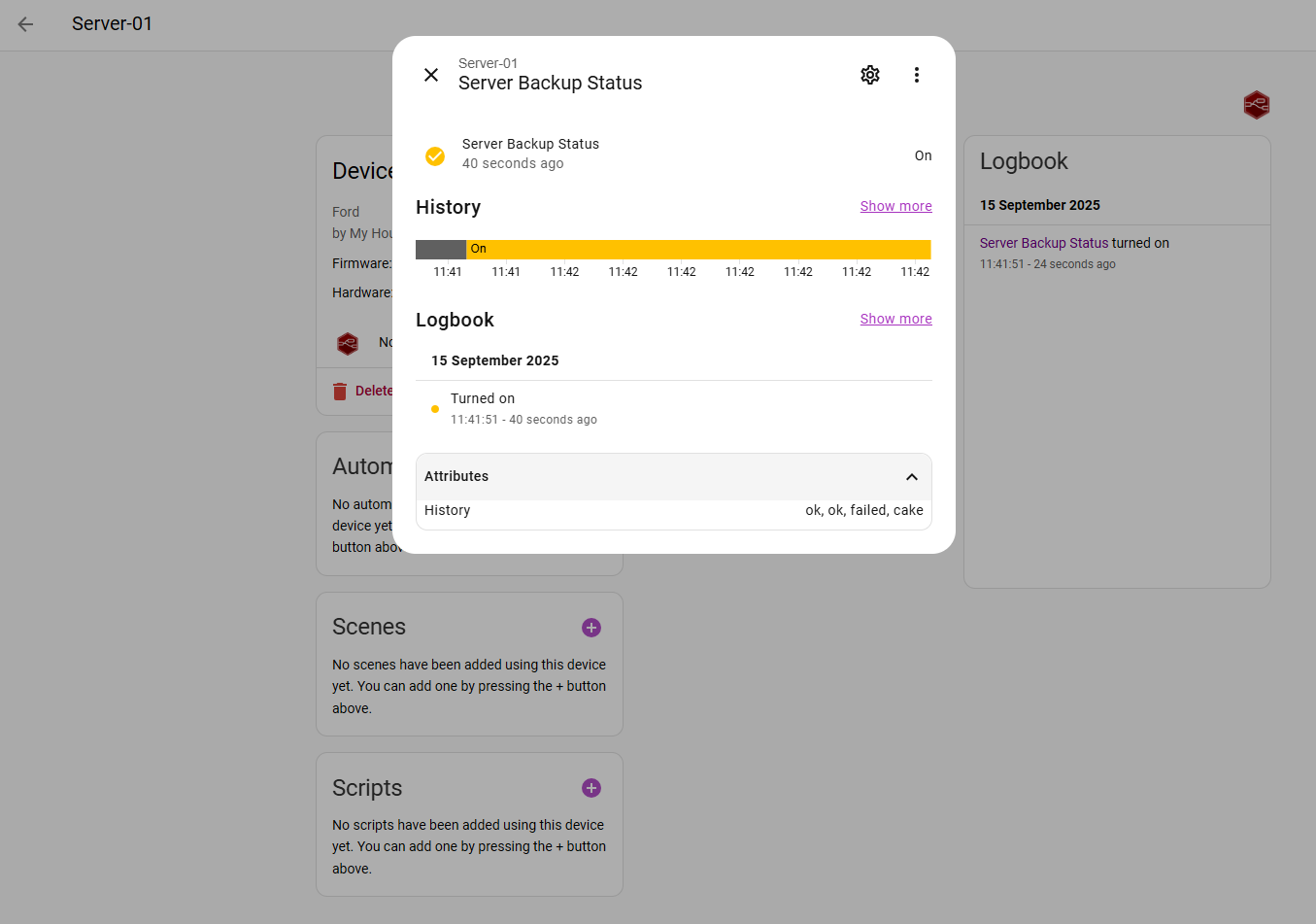
Task: Click the Delete device button
Action: (x=362, y=391)
